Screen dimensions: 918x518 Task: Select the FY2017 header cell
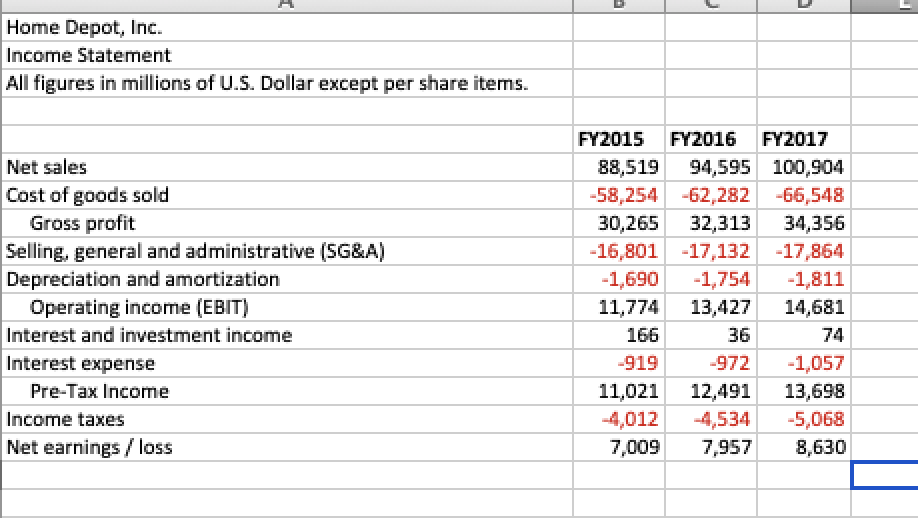pos(803,139)
